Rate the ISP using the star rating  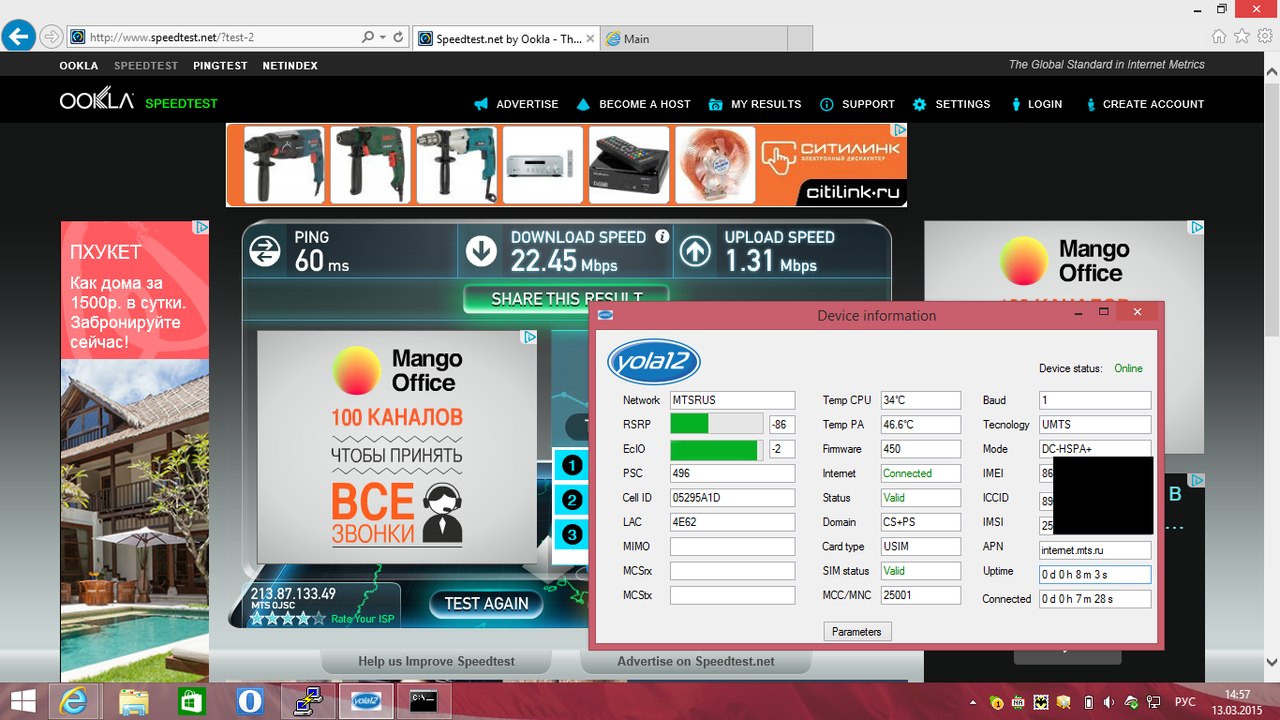pyautogui.click(x=287, y=619)
